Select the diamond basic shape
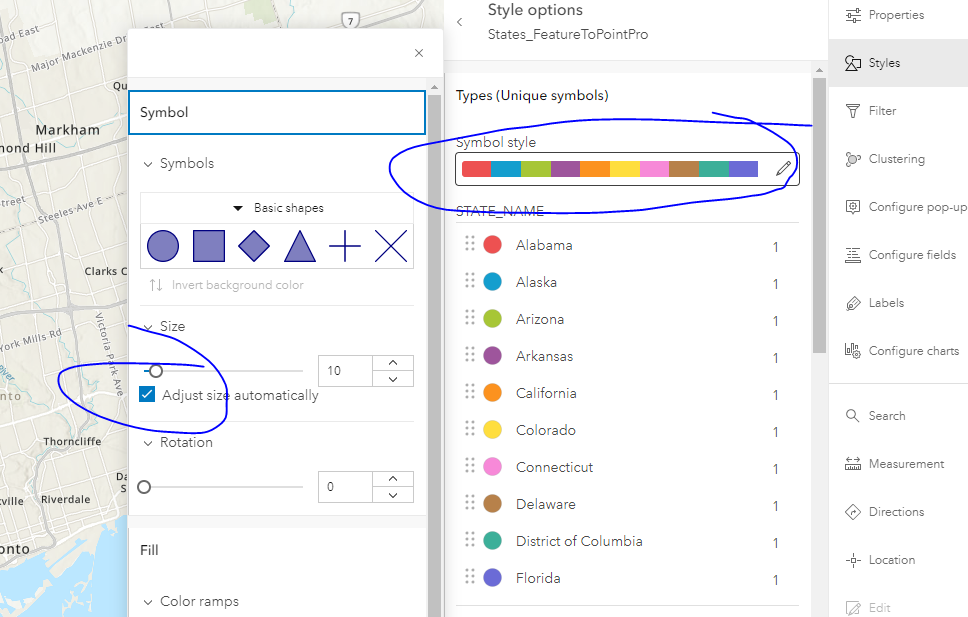968x617 pixels. coord(255,245)
